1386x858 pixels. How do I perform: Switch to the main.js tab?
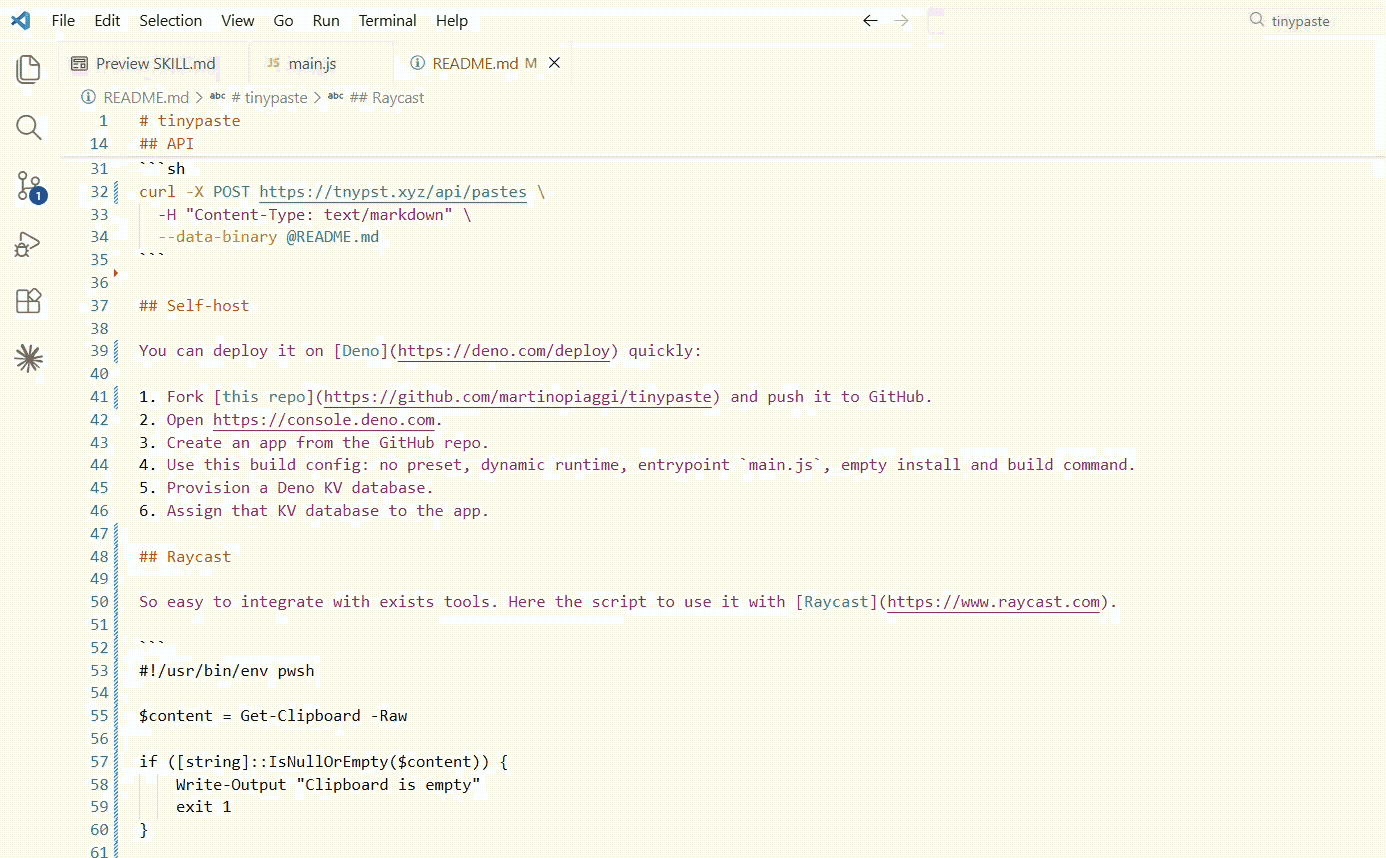[320, 63]
